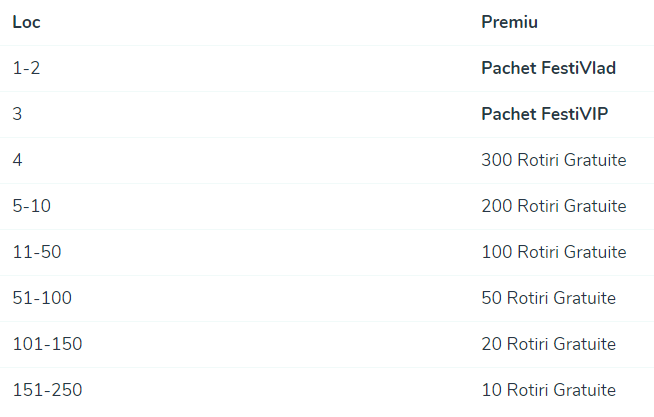The image size is (654, 417).
Task: Select the 10 Rotiri Gratuite cell
Action: [548, 390]
